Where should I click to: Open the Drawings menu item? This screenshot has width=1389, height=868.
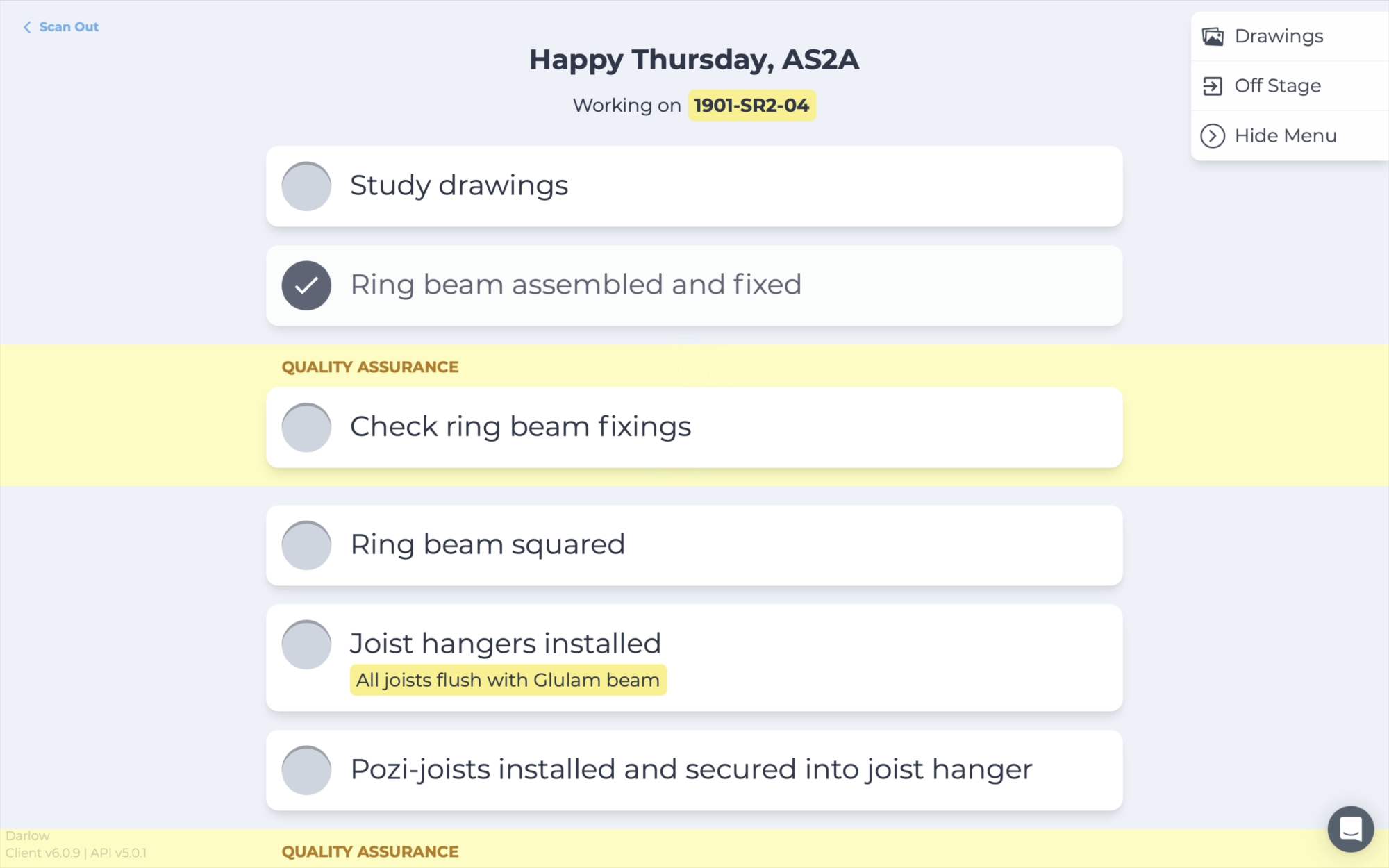pyautogui.click(x=1279, y=36)
